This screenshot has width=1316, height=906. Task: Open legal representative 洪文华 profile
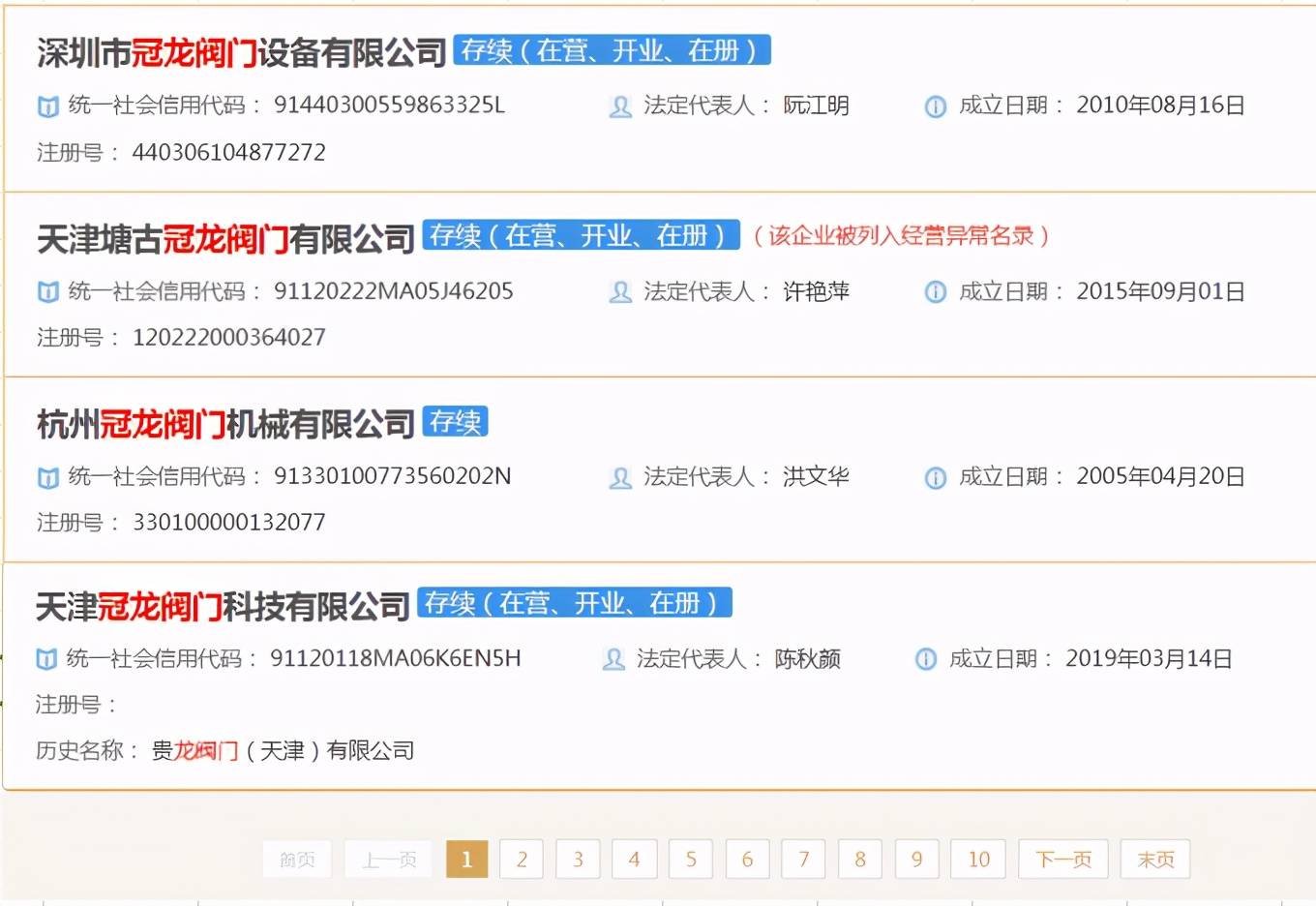tap(816, 477)
